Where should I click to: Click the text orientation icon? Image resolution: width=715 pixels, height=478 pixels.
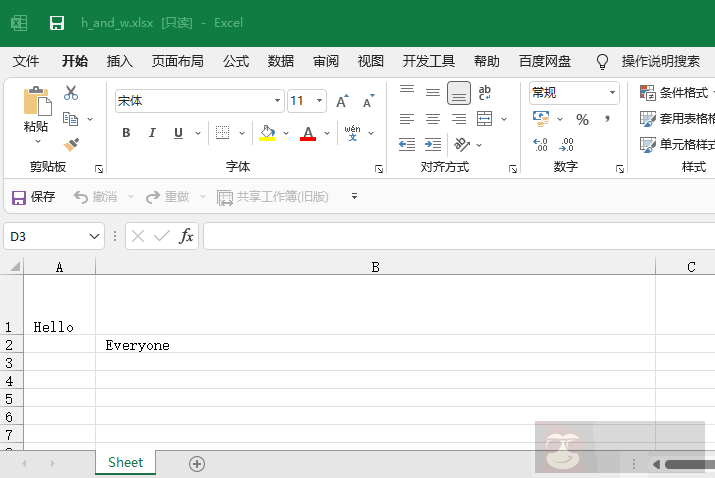pos(462,145)
